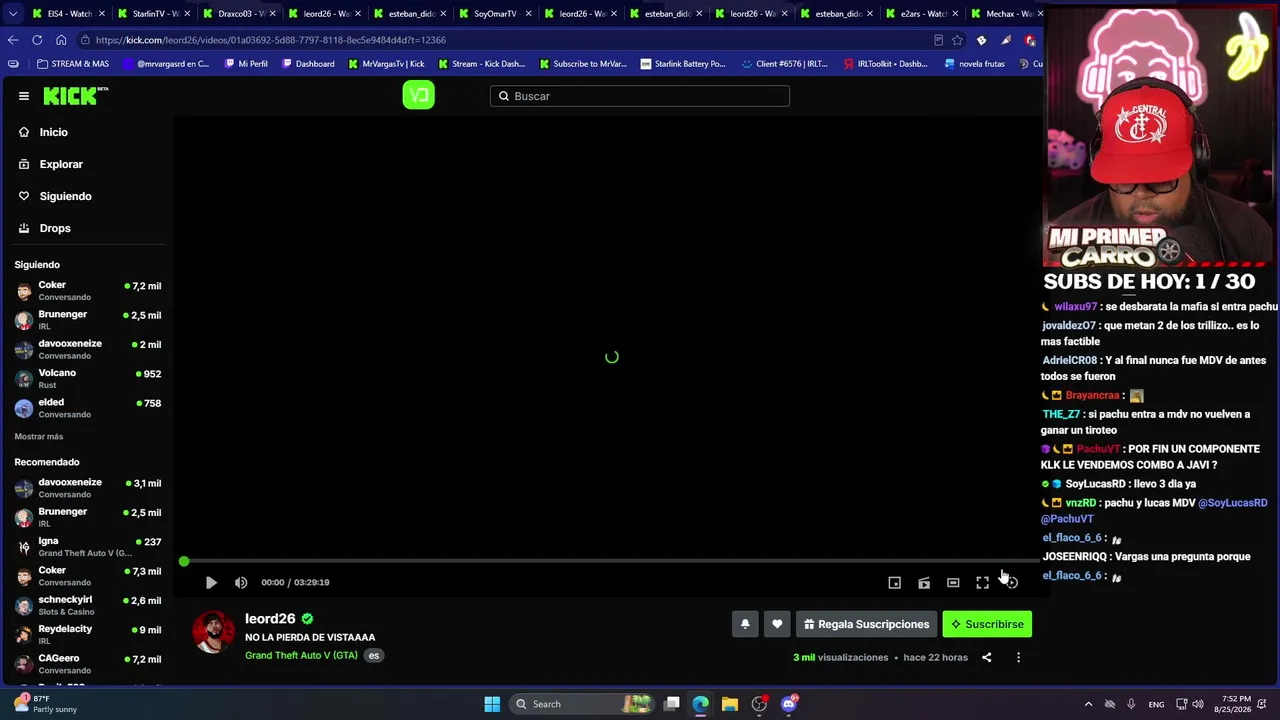Bookmark this page with the star icon
The image size is (1280, 720).
957,40
